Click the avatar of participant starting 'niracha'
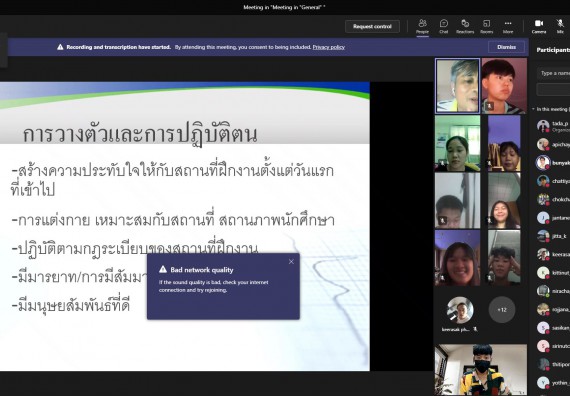Image resolution: width=570 pixels, height=396 pixels. 543,291
